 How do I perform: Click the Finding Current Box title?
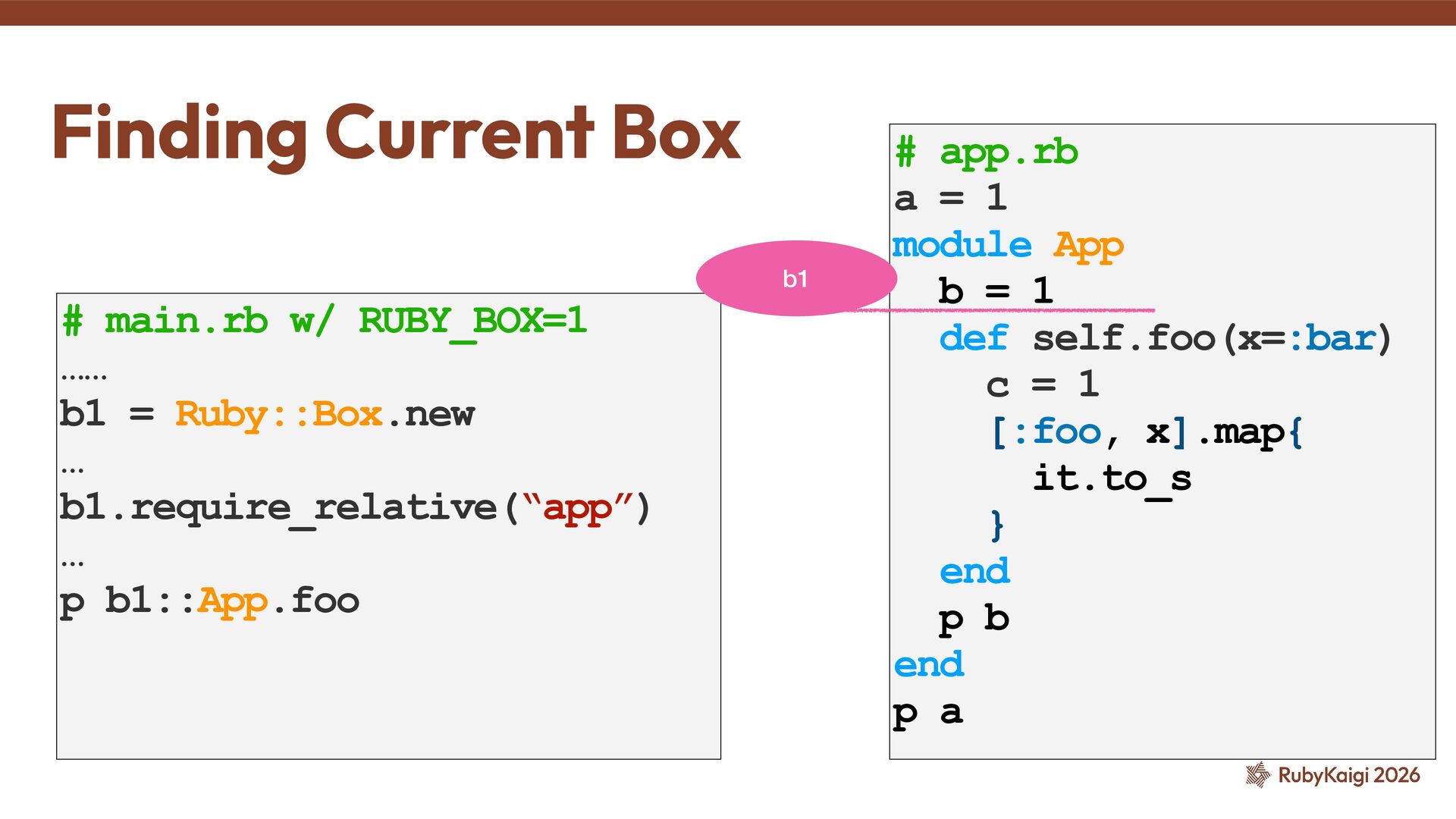coord(396,133)
